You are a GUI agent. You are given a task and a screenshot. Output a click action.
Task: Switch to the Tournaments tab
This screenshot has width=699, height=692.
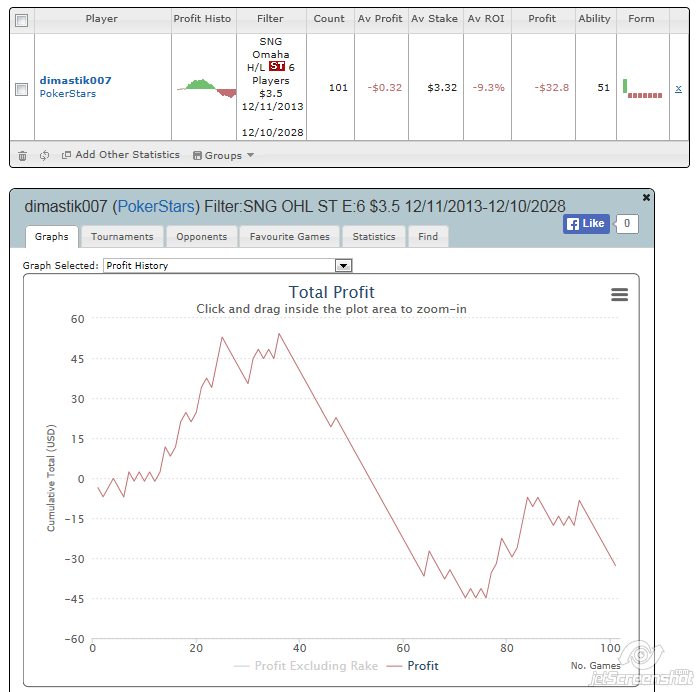coord(122,237)
